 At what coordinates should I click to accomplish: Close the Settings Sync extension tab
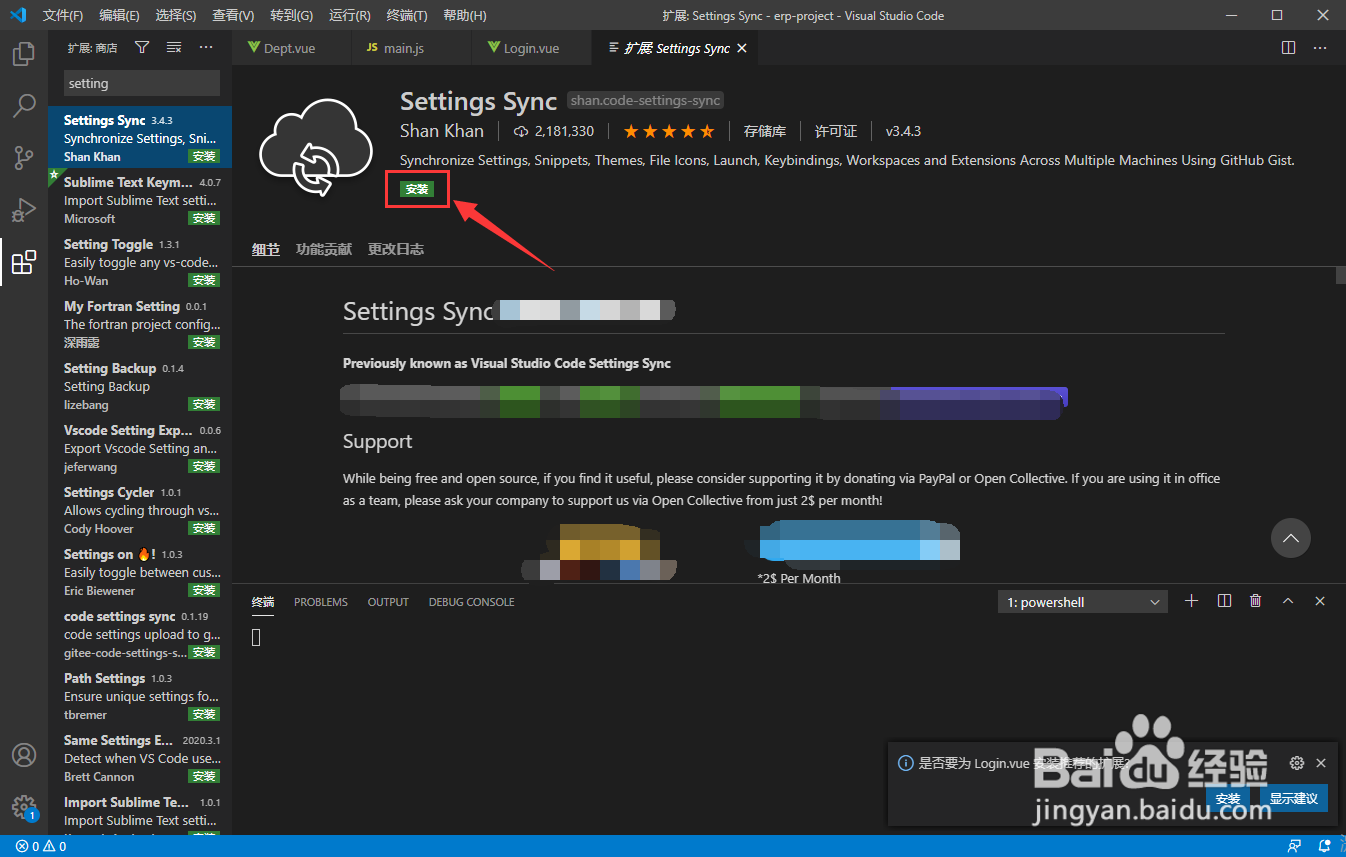[x=741, y=48]
